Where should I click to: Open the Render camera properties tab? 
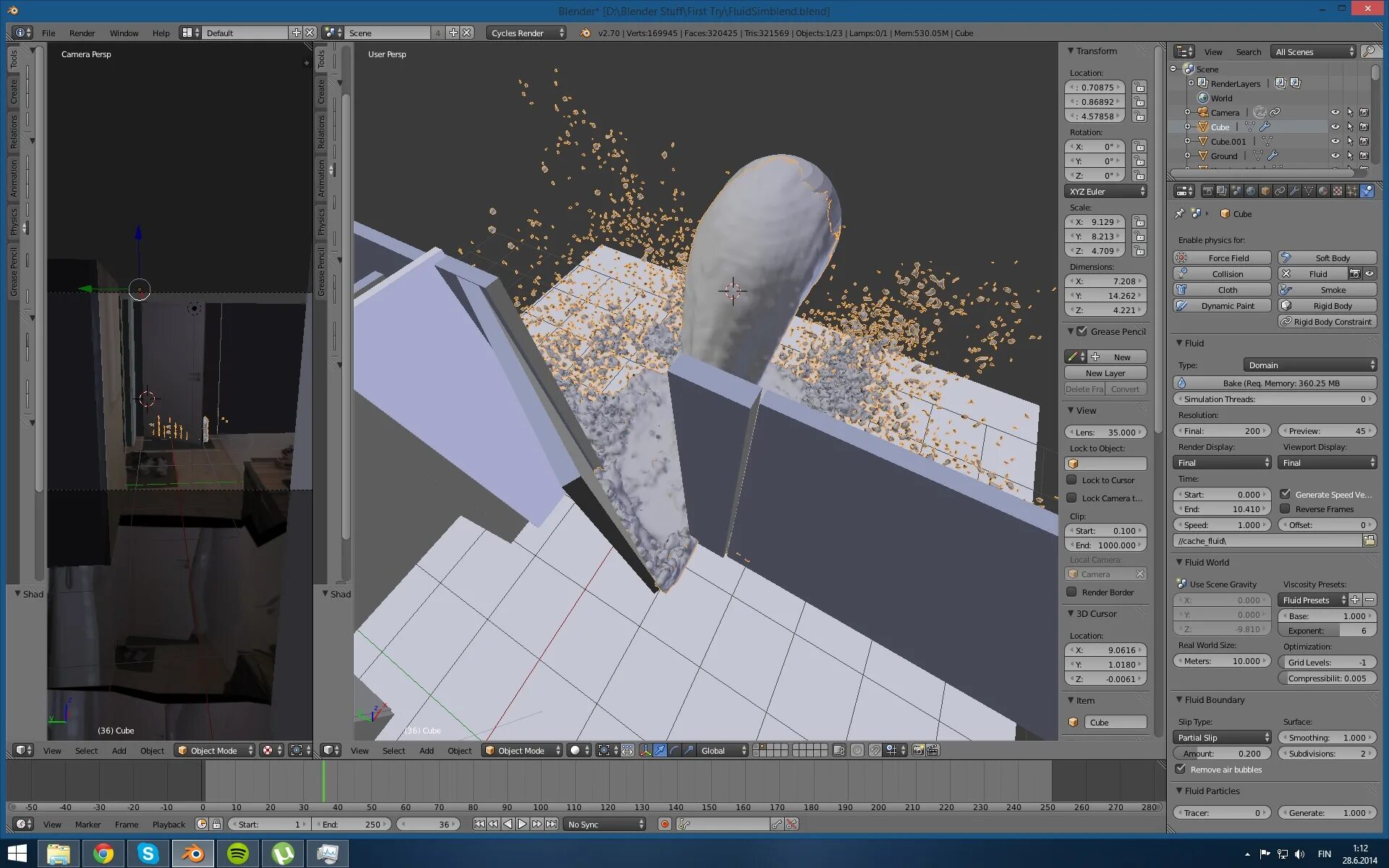pos(1207,191)
